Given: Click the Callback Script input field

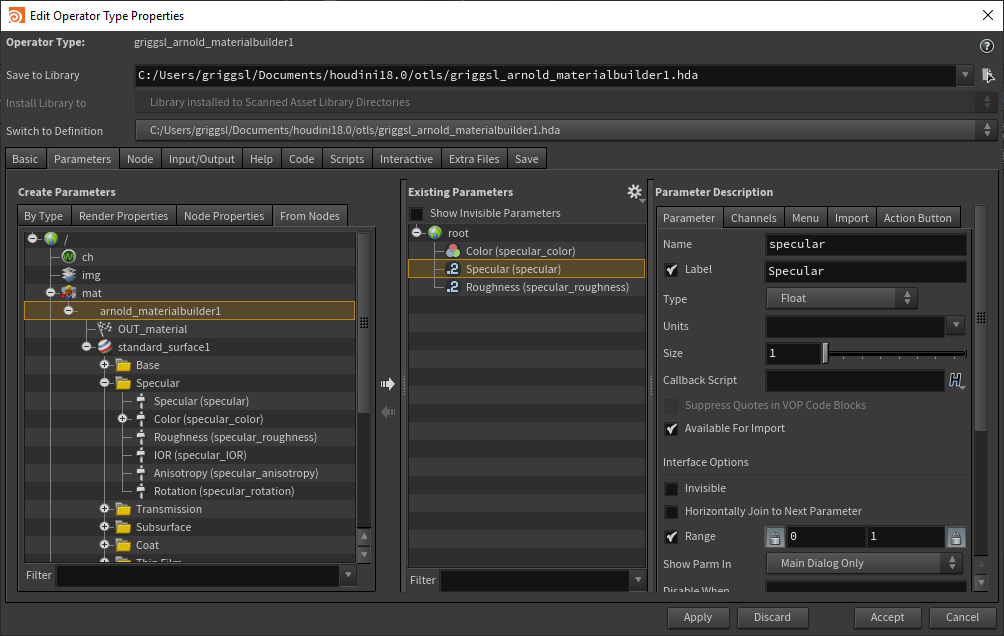Looking at the screenshot, I should (x=855, y=380).
